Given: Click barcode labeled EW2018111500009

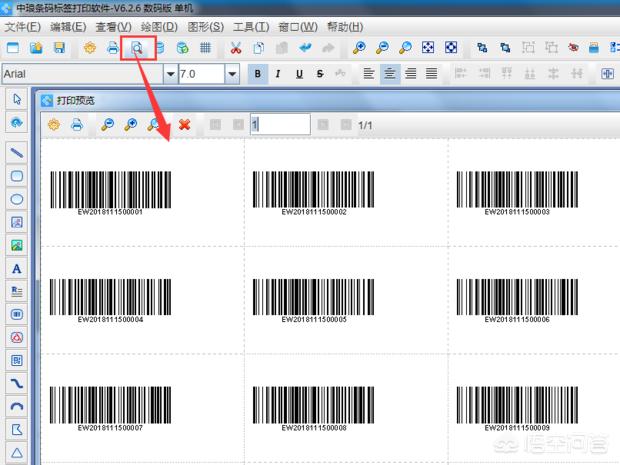Looking at the screenshot, I should coord(517,409).
